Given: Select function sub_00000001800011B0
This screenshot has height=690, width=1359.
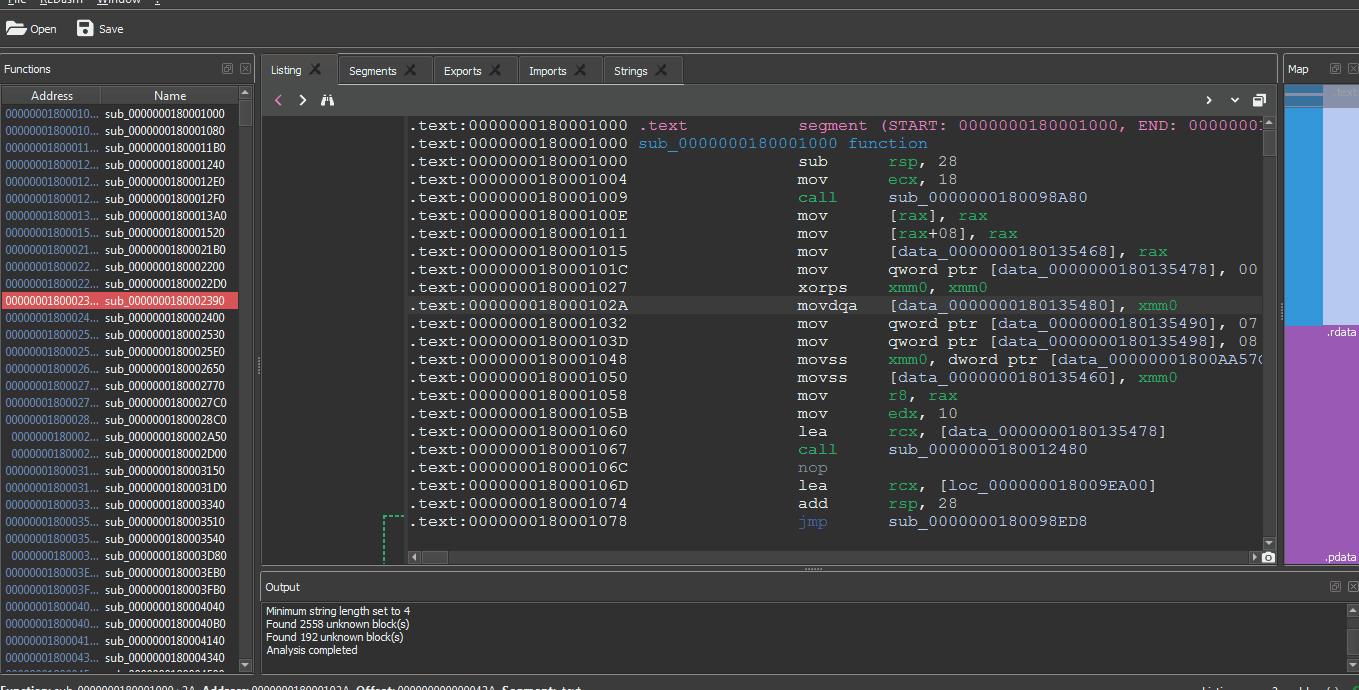Looking at the screenshot, I should (x=120, y=147).
